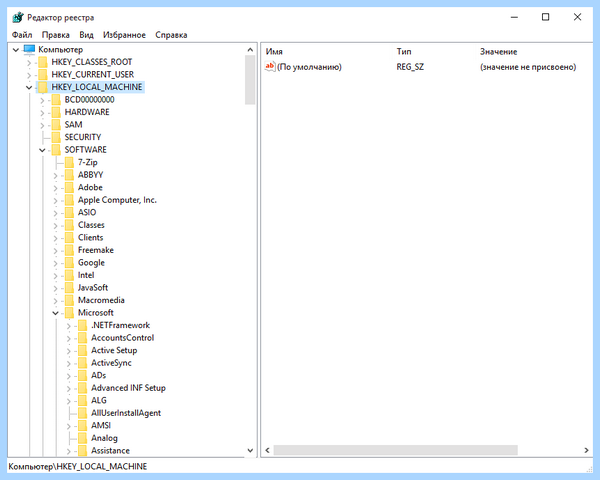Click the ABBYY folder icon

point(69,175)
